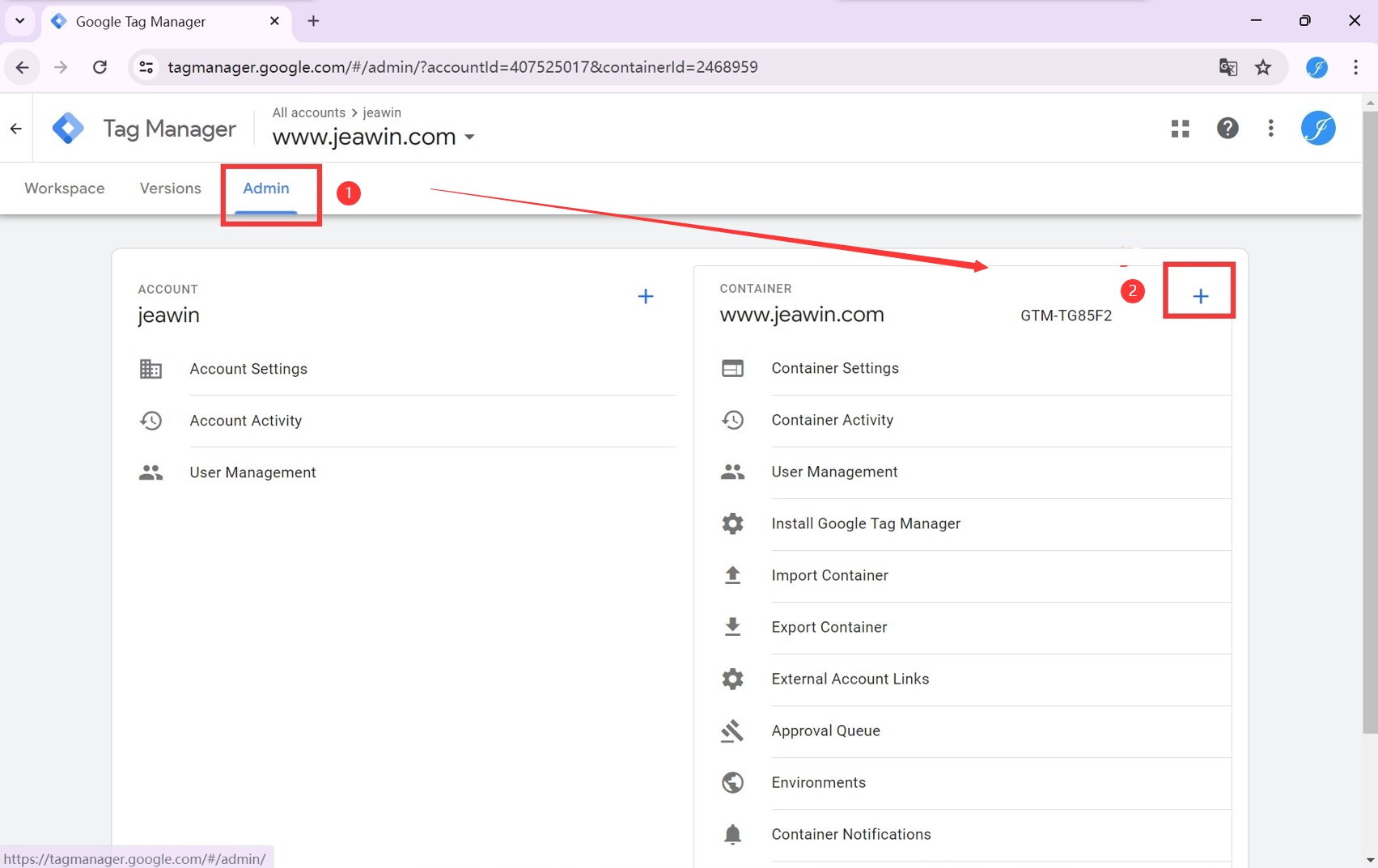Reload the page
Viewport: 1378px width, 868px height.
(x=100, y=67)
